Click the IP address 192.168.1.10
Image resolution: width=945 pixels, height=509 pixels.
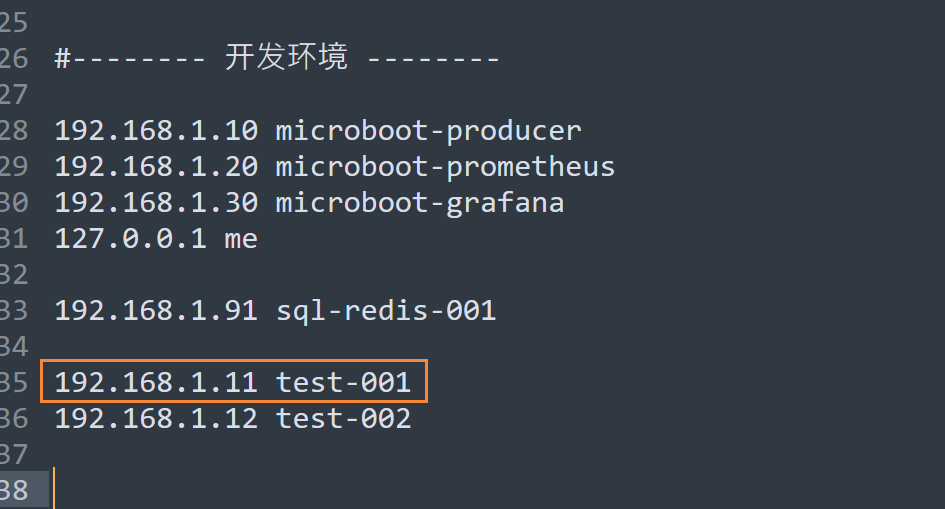[x=156, y=131]
